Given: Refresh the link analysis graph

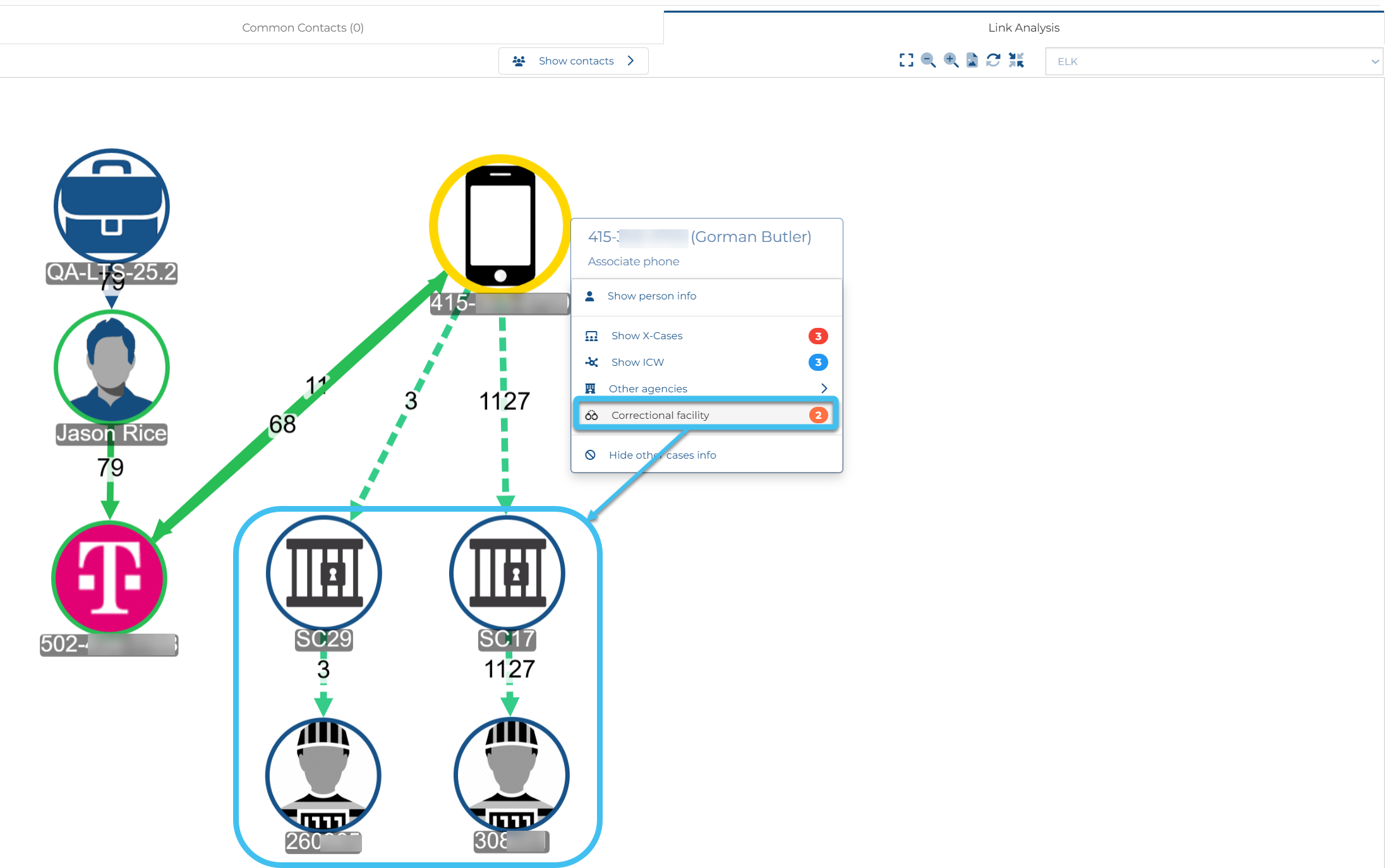Looking at the screenshot, I should point(994,61).
